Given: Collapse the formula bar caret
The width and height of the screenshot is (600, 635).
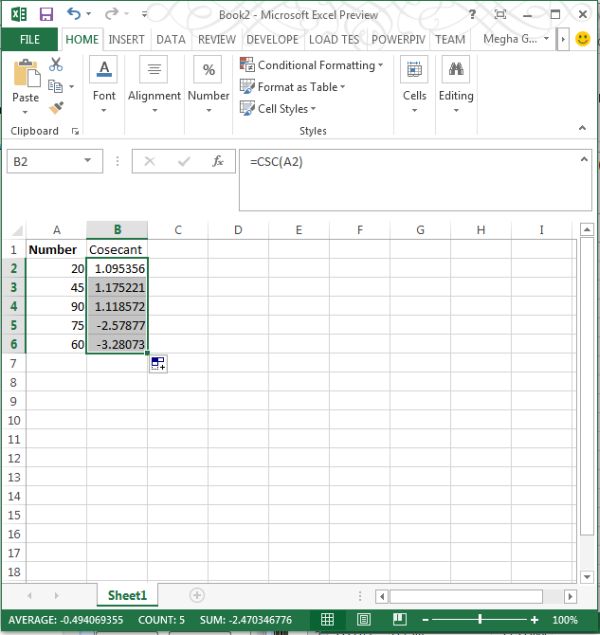Looking at the screenshot, I should click(x=584, y=159).
